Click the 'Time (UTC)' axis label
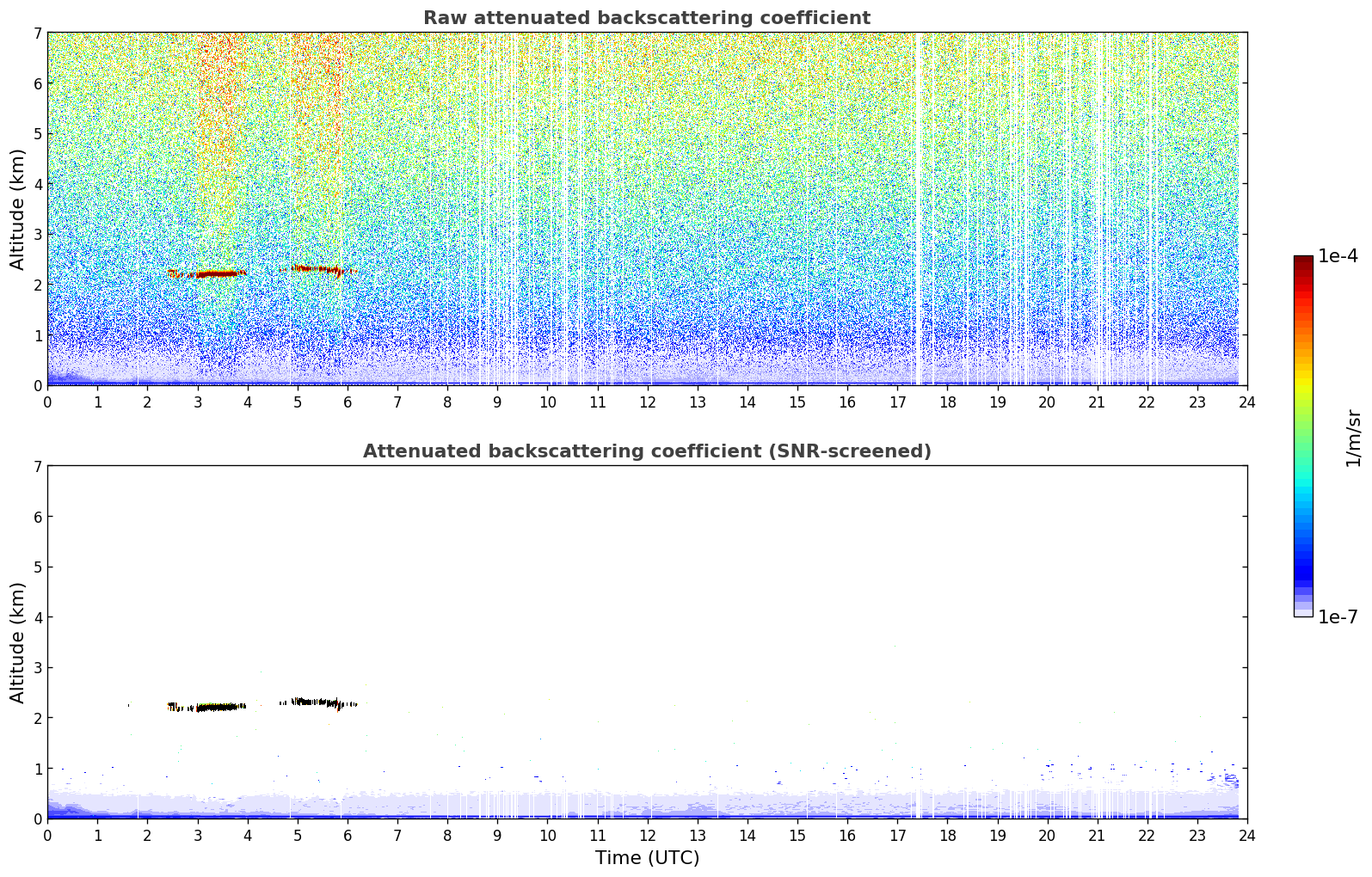 (647, 858)
